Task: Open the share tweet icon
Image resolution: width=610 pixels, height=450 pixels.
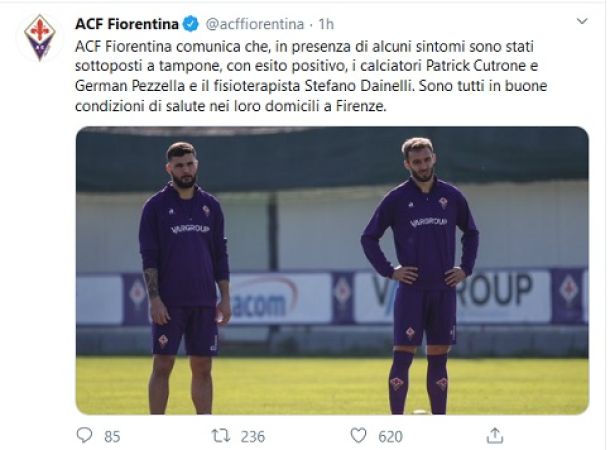Action: [494, 435]
